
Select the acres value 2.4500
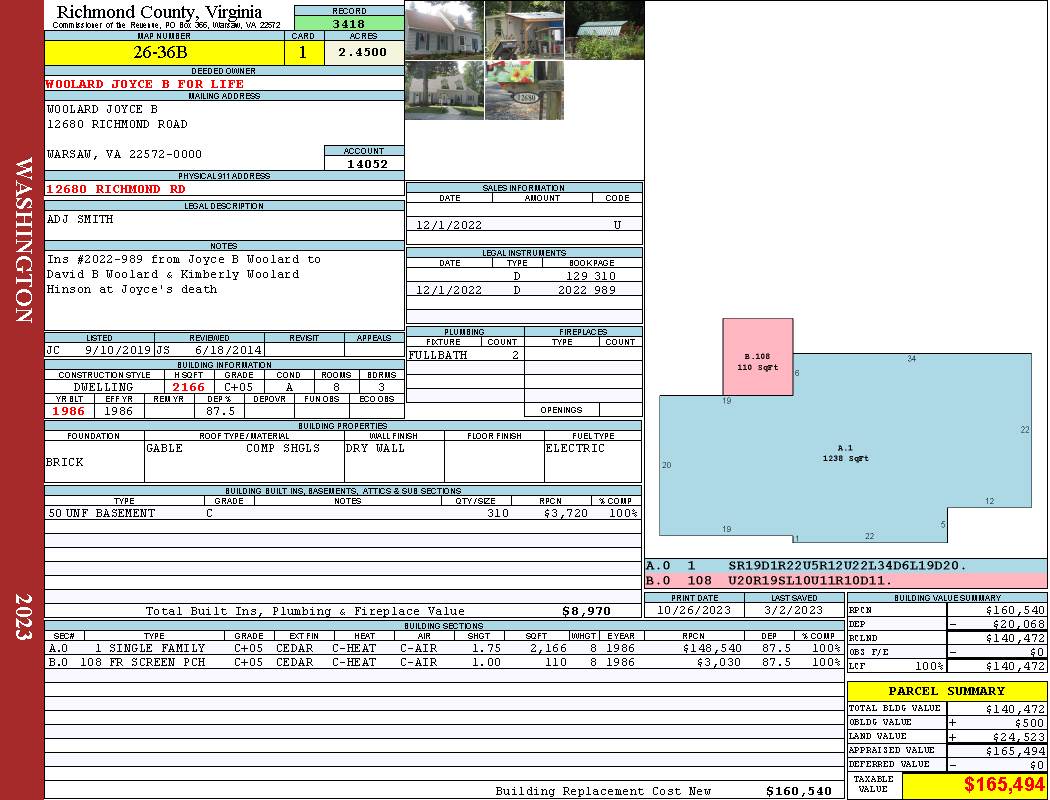point(363,52)
